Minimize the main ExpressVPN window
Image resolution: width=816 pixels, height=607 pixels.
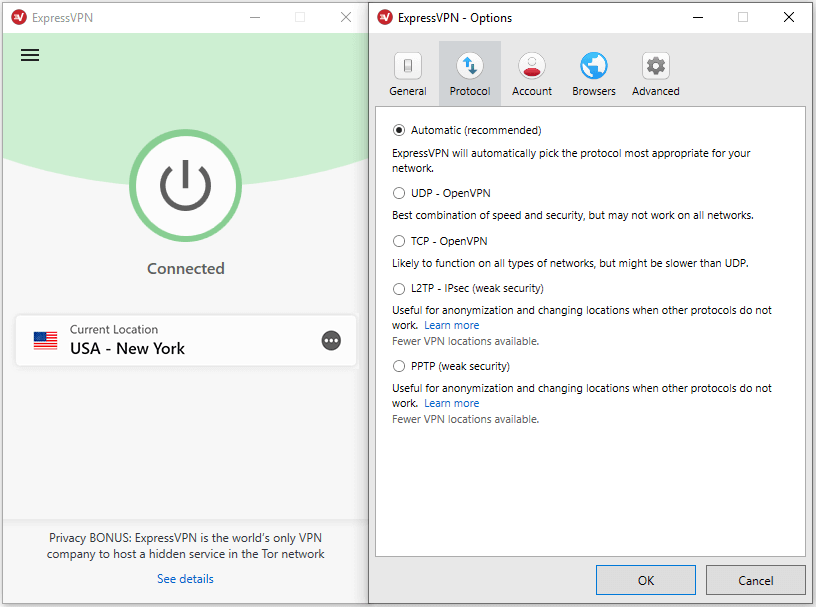point(255,18)
